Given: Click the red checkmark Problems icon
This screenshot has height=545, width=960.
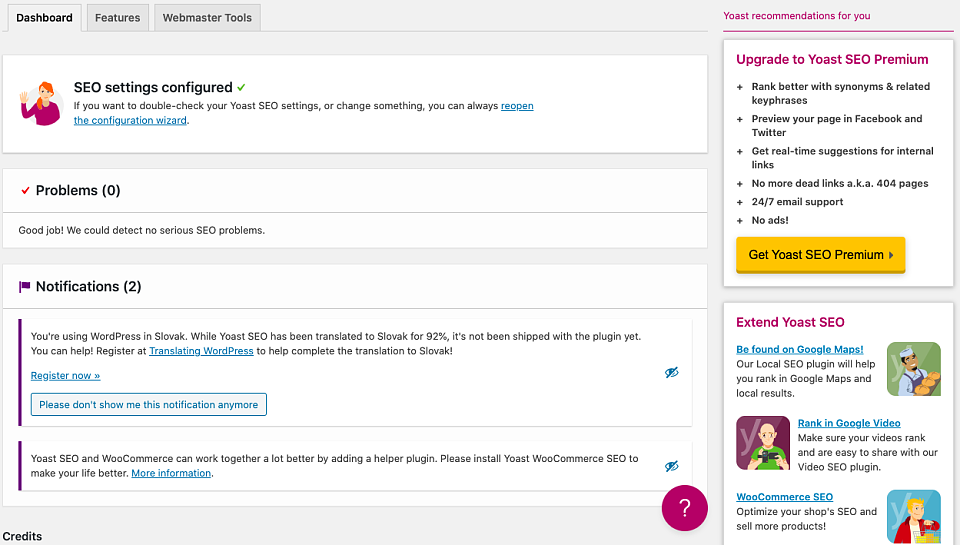Looking at the screenshot, I should click(x=25, y=190).
